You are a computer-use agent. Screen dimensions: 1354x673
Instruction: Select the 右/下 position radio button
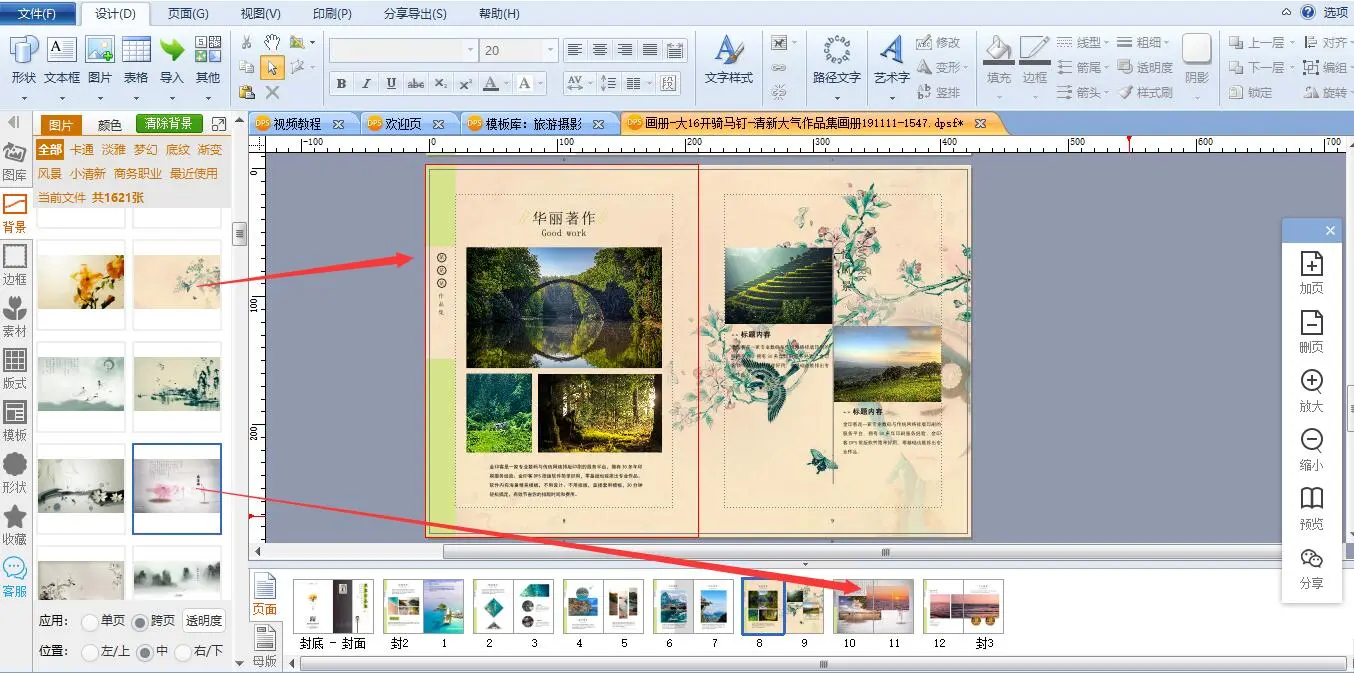[x=183, y=652]
